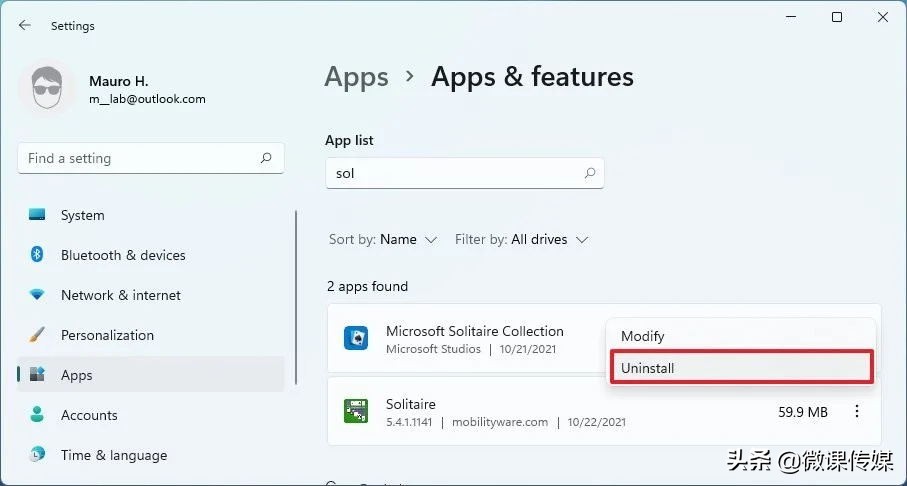Open Accounts settings
Viewport: 907px width, 486px height.
[150, 415]
